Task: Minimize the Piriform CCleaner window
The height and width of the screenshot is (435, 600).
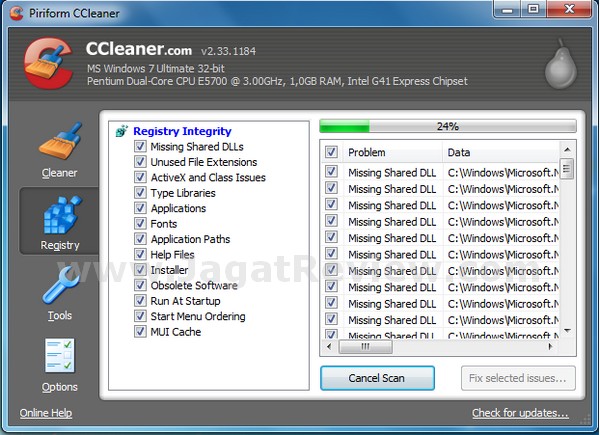Action: [507, 9]
